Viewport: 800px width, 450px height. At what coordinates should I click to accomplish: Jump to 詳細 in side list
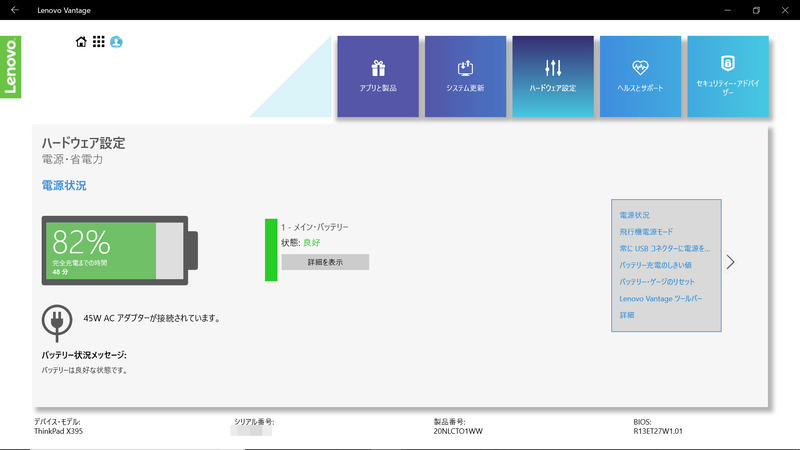pos(627,315)
